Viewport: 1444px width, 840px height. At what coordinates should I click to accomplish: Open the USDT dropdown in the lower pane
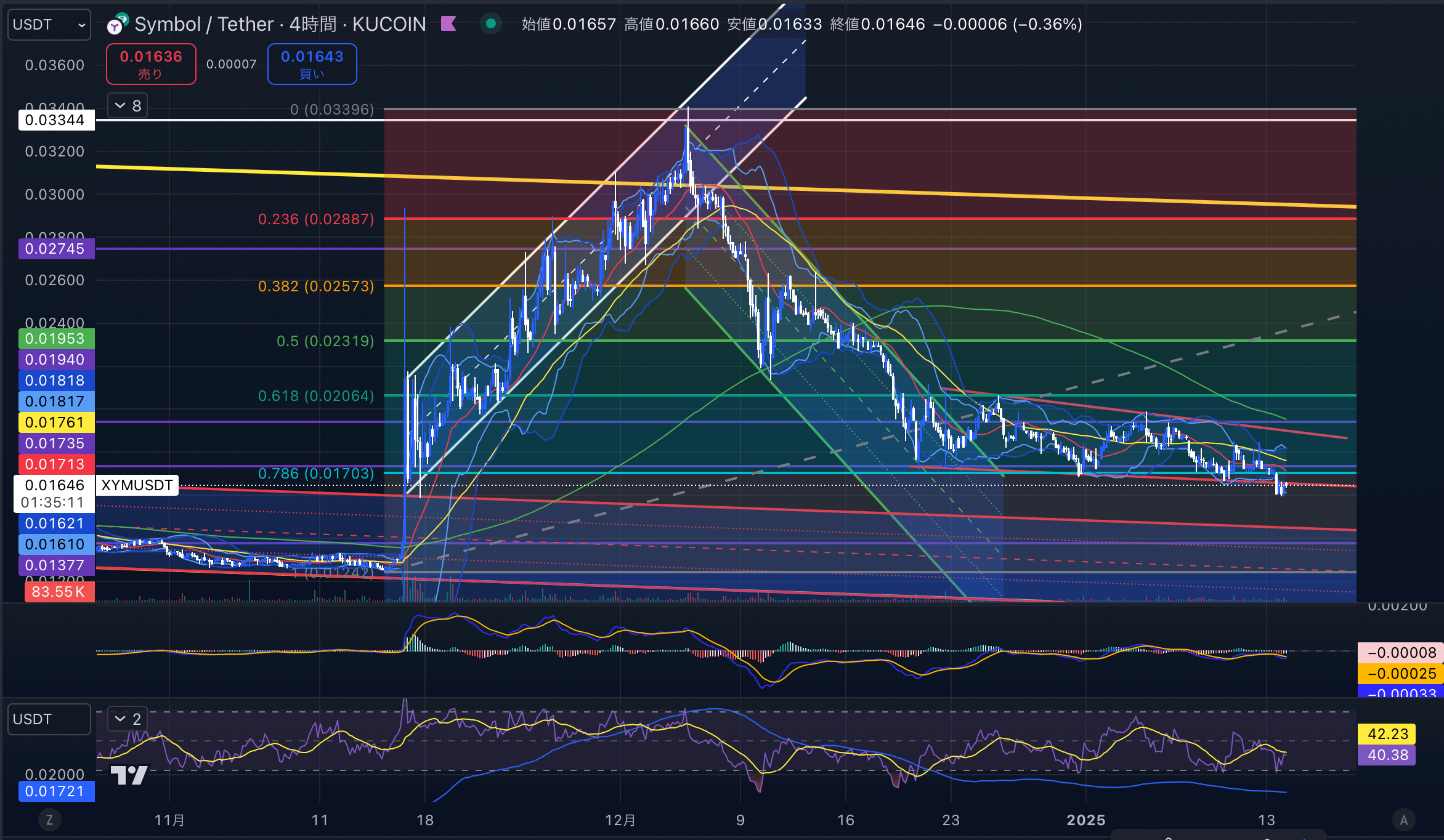click(49, 719)
